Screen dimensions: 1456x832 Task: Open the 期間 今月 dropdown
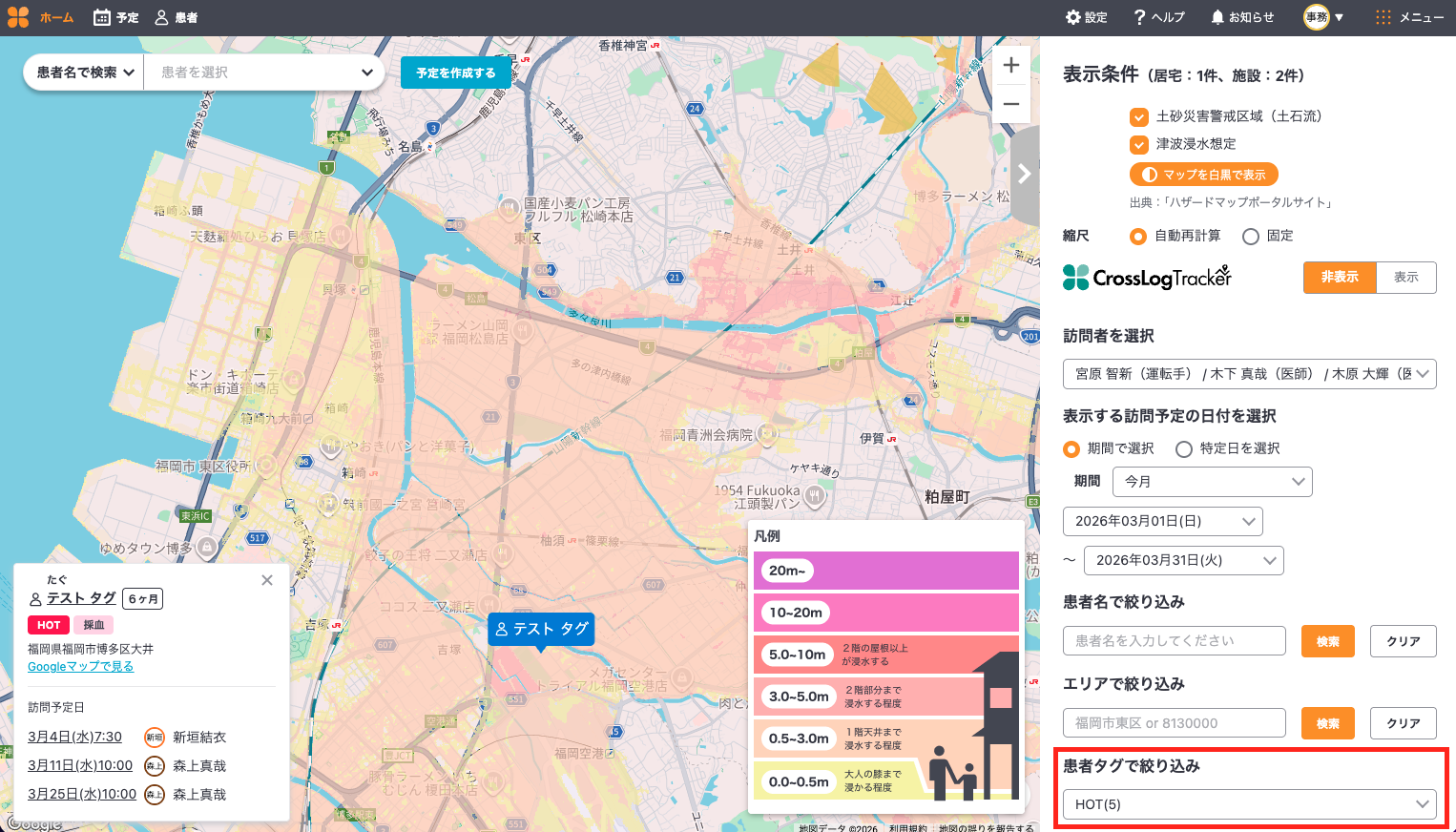coord(1213,482)
